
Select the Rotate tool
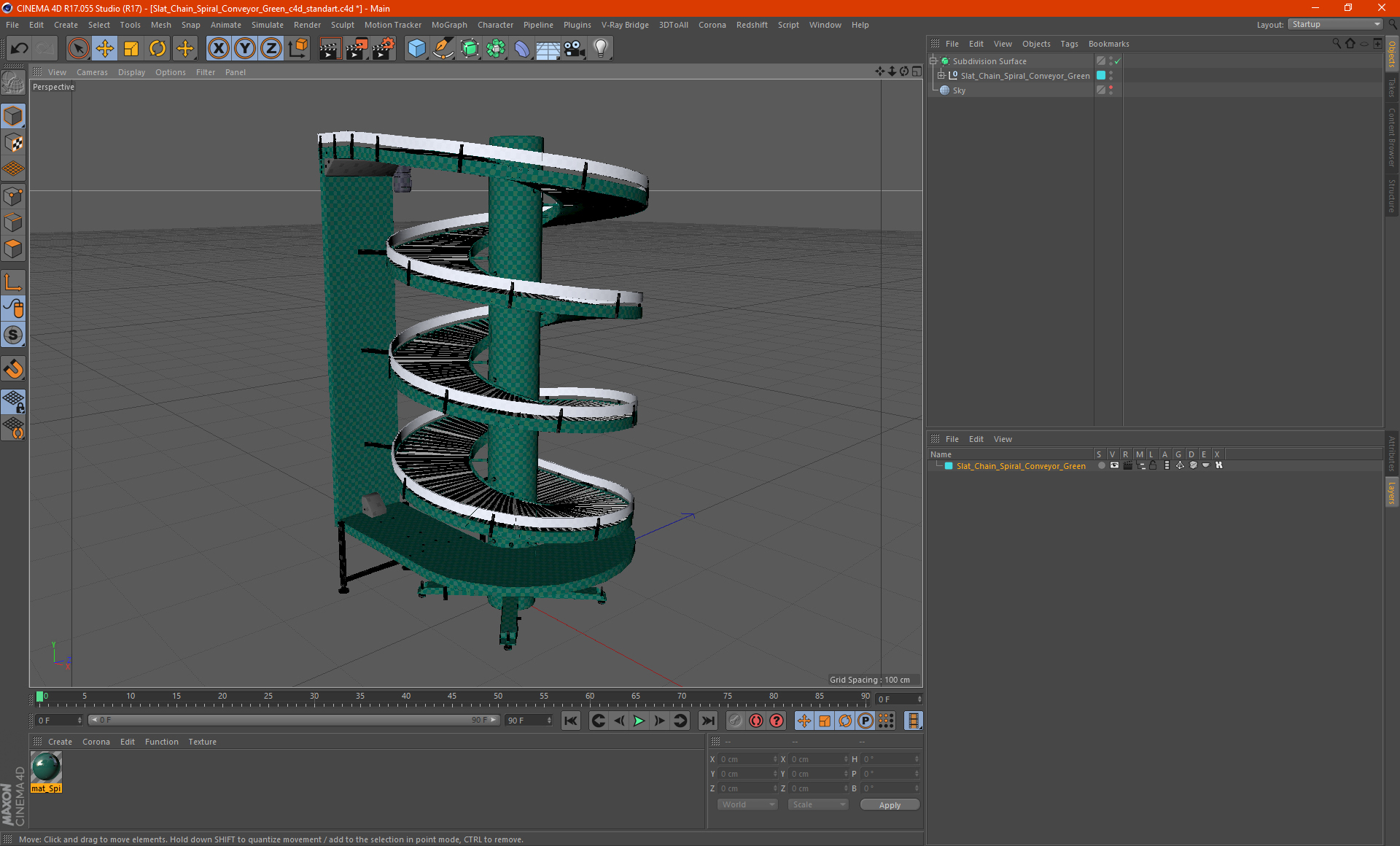click(x=157, y=48)
